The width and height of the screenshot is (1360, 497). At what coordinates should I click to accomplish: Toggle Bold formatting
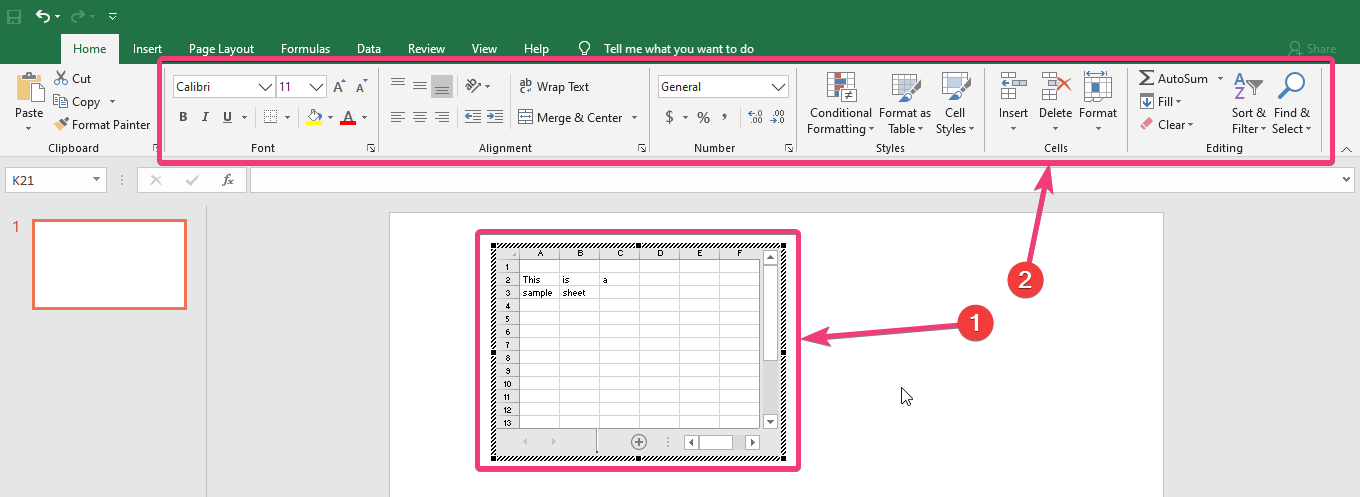pos(183,118)
